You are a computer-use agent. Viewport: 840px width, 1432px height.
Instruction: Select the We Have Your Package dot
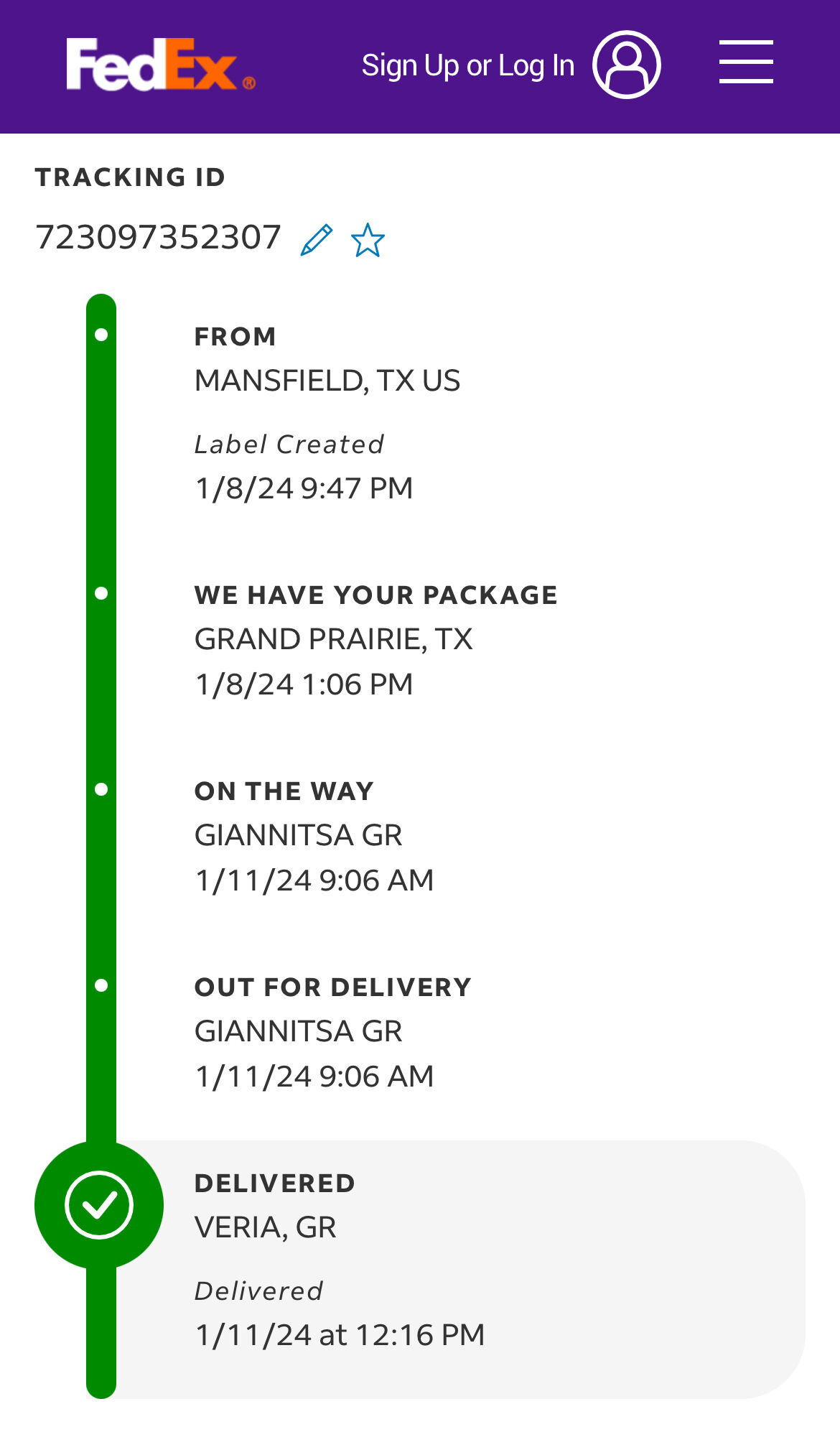coord(101,593)
